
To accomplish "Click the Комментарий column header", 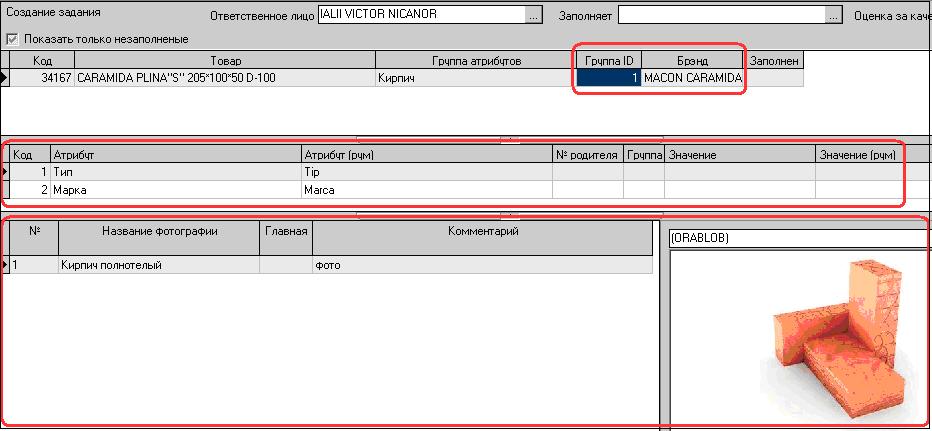I will (x=483, y=238).
